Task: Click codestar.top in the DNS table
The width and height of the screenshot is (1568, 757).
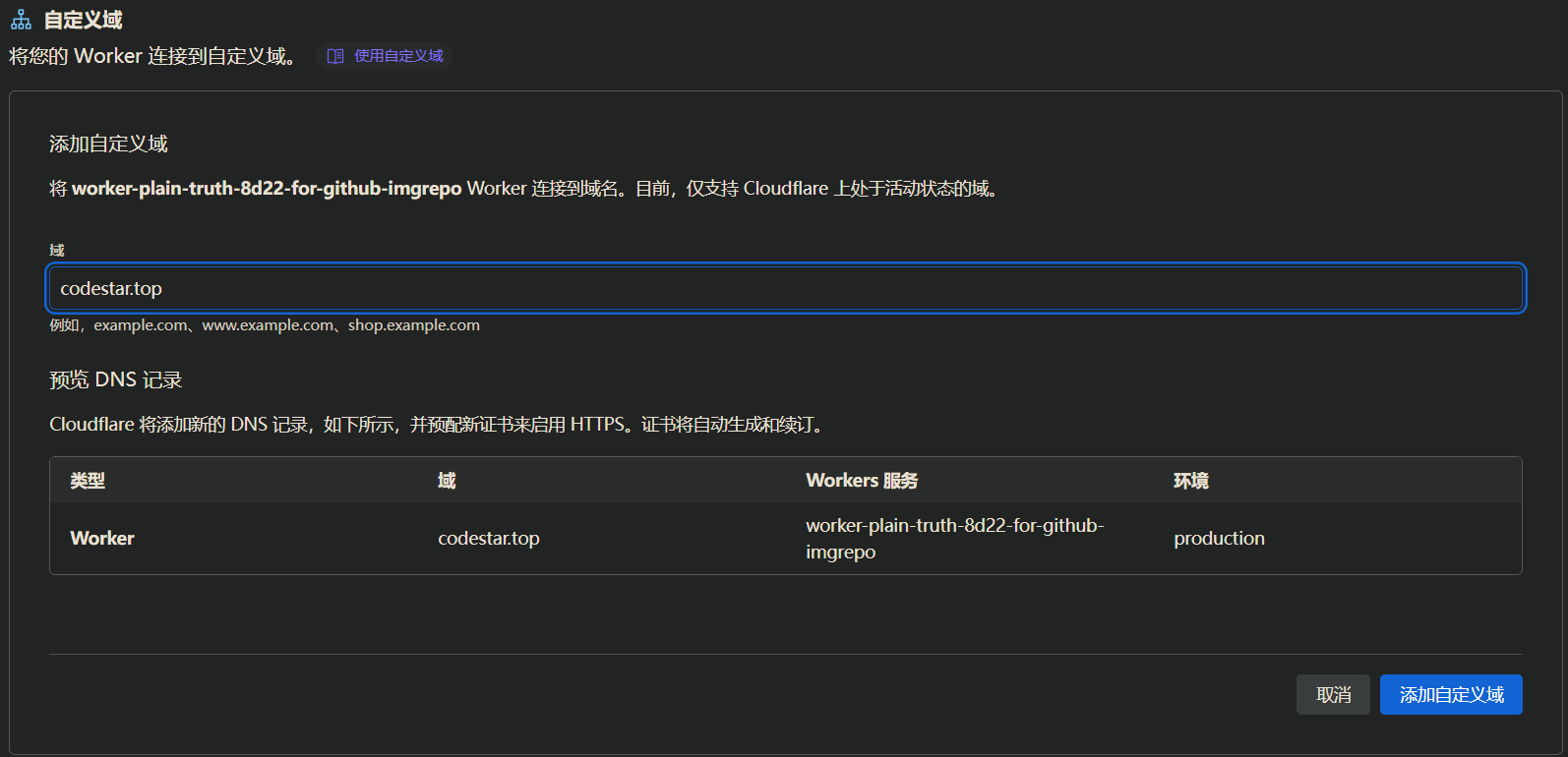Action: 489,538
